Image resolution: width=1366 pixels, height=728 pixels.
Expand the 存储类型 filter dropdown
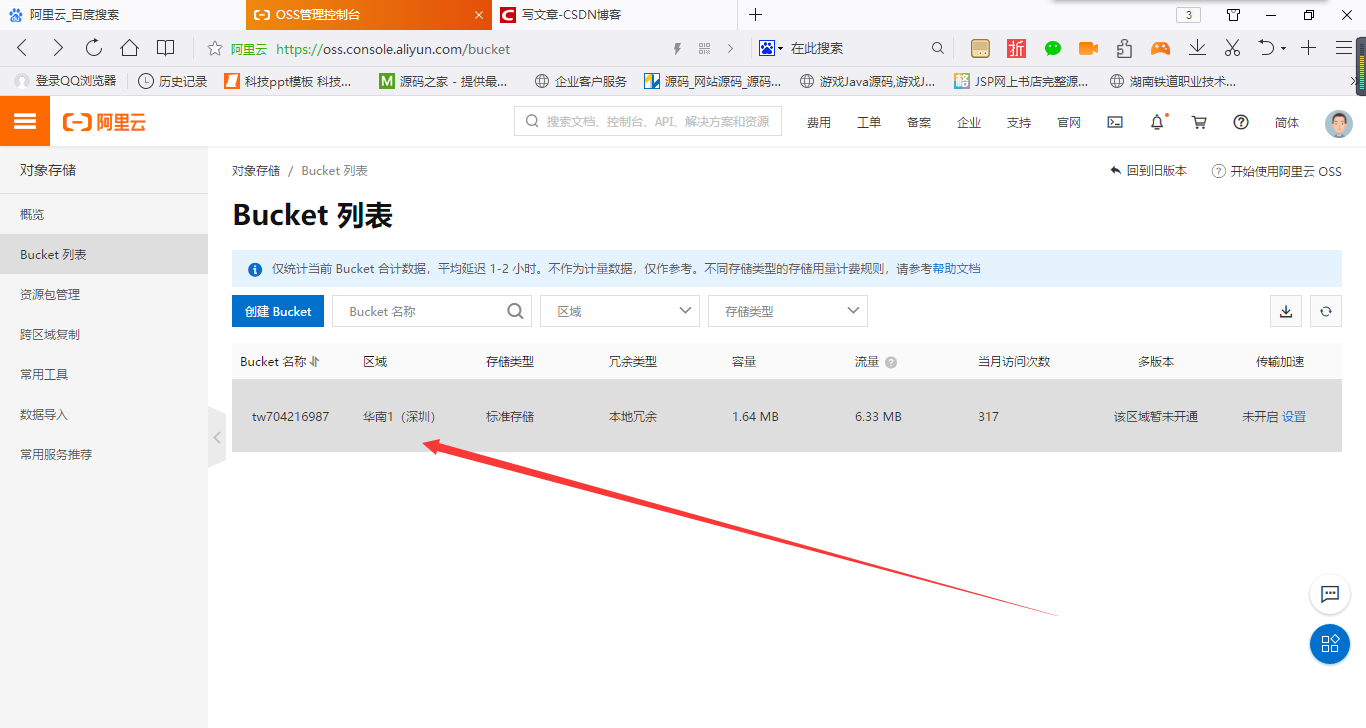click(787, 310)
